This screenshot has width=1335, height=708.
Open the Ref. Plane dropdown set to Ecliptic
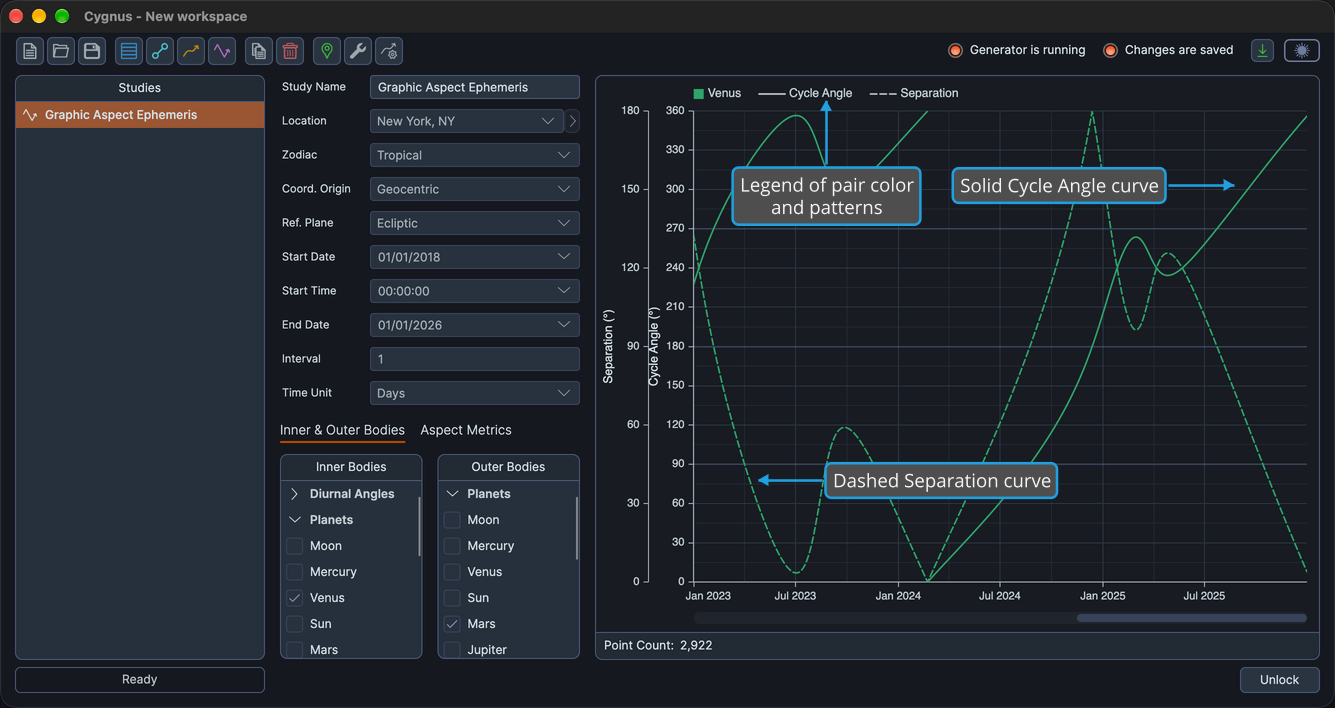[475, 223]
